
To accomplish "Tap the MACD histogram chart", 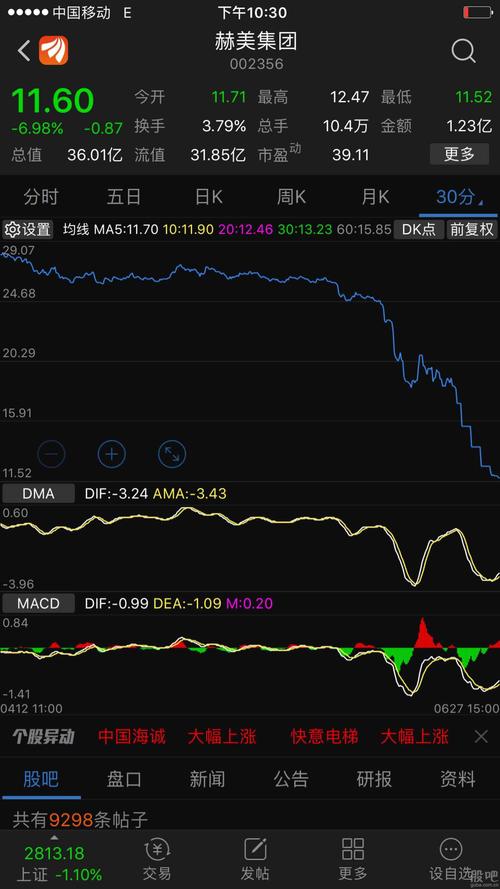I will pos(250,658).
